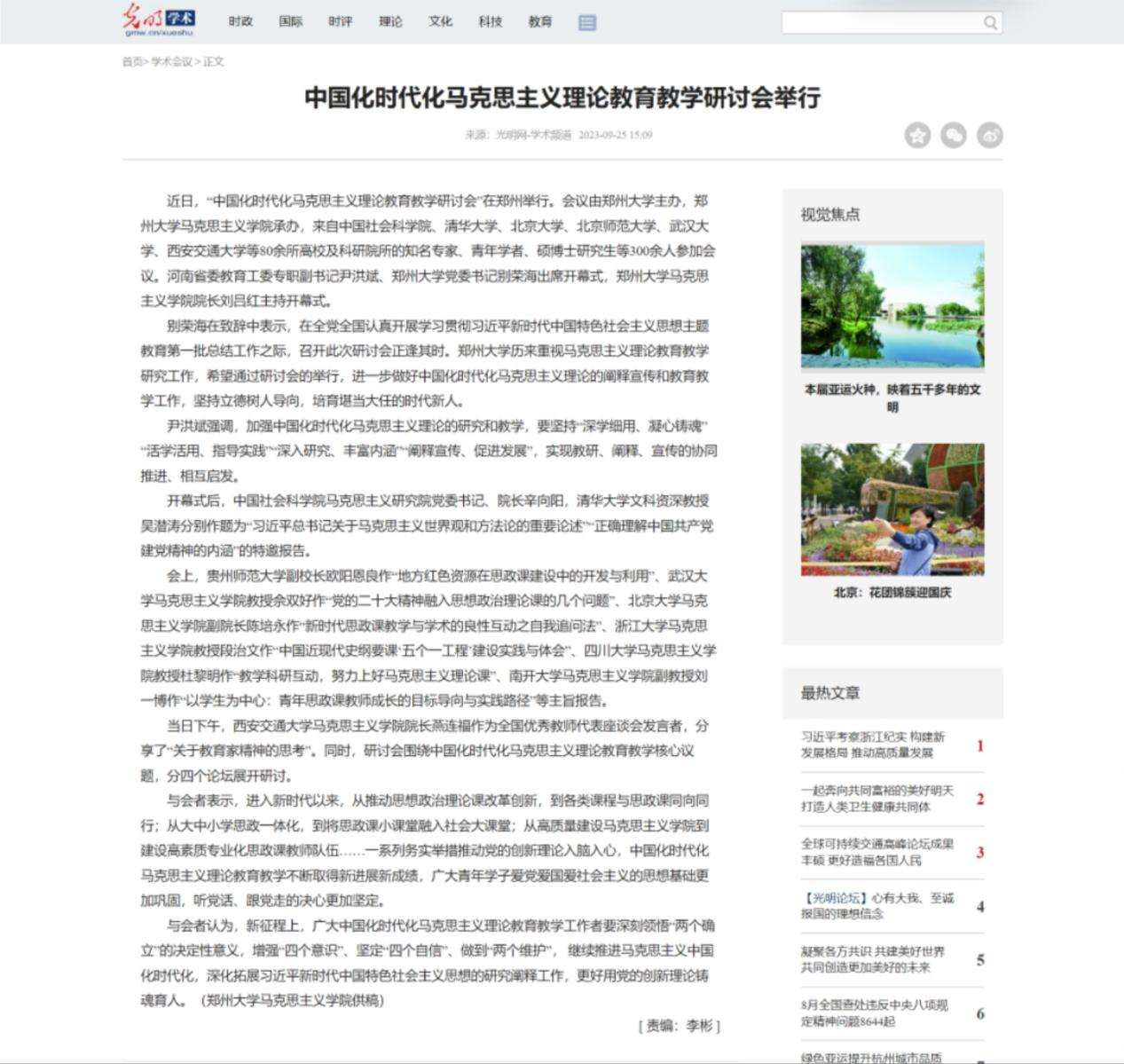This screenshot has height=1064, width=1124.
Task: Open hot article 【光明论坛】心有大我
Action: coord(877,906)
